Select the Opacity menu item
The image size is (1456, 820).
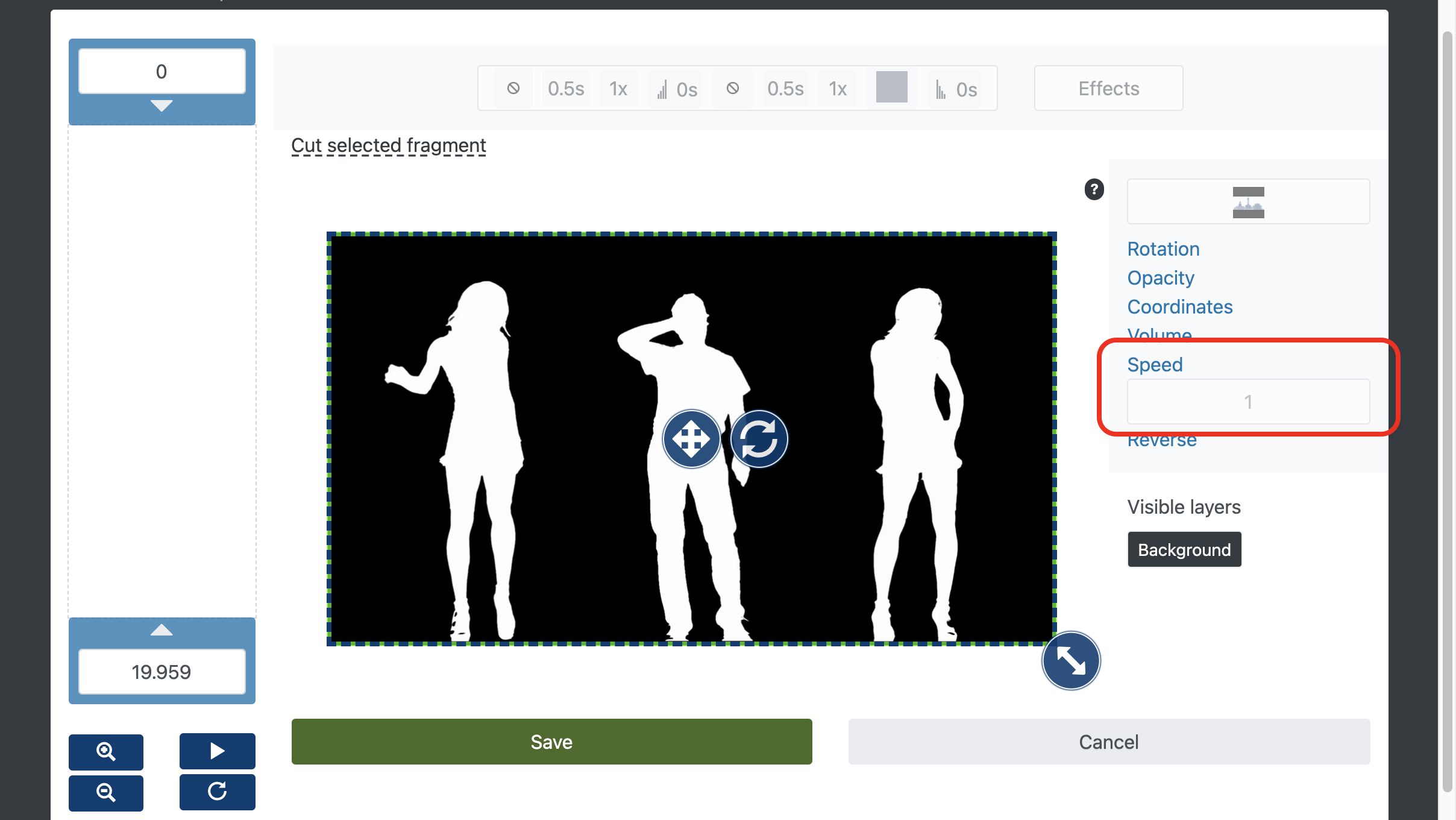click(x=1160, y=277)
